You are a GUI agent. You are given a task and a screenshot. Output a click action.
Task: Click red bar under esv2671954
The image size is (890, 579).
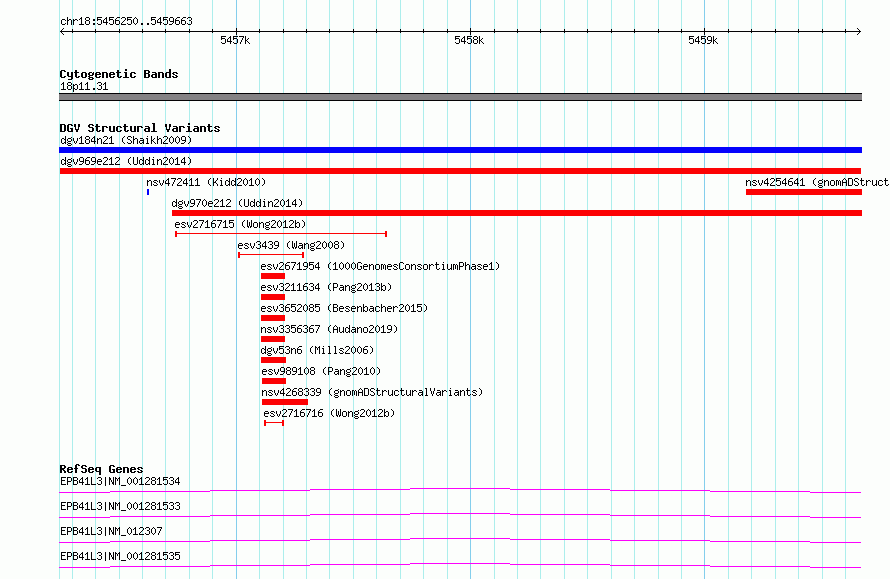click(x=273, y=276)
